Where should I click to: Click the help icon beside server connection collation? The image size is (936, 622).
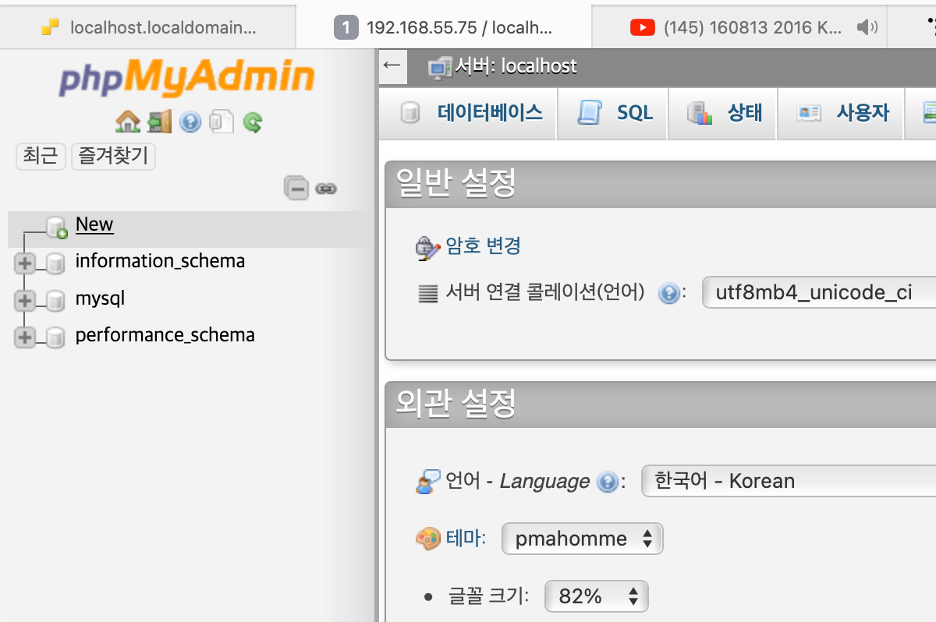669,293
